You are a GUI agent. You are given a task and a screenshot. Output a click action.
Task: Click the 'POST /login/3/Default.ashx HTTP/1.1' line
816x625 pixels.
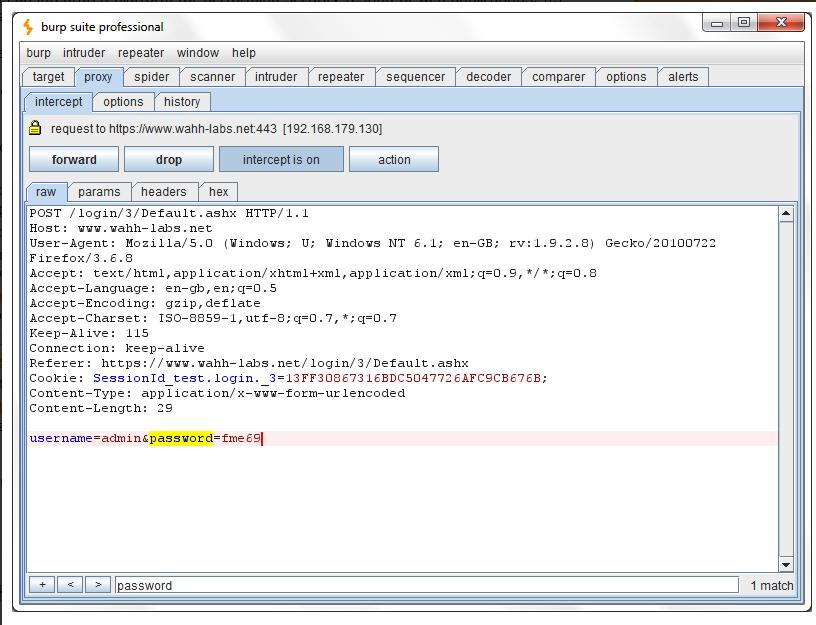[x=169, y=213]
